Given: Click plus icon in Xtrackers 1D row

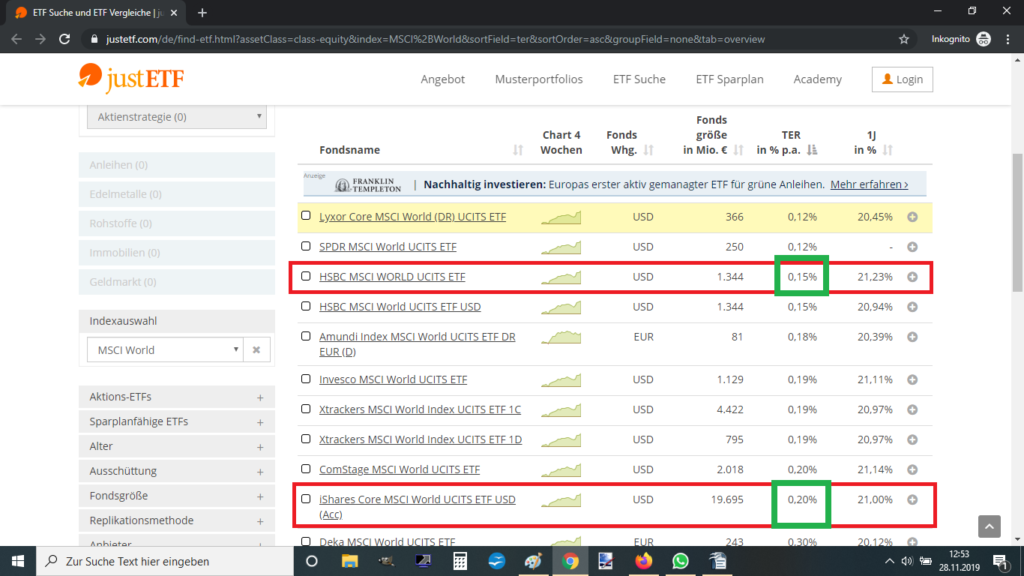Looking at the screenshot, I should (912, 440).
